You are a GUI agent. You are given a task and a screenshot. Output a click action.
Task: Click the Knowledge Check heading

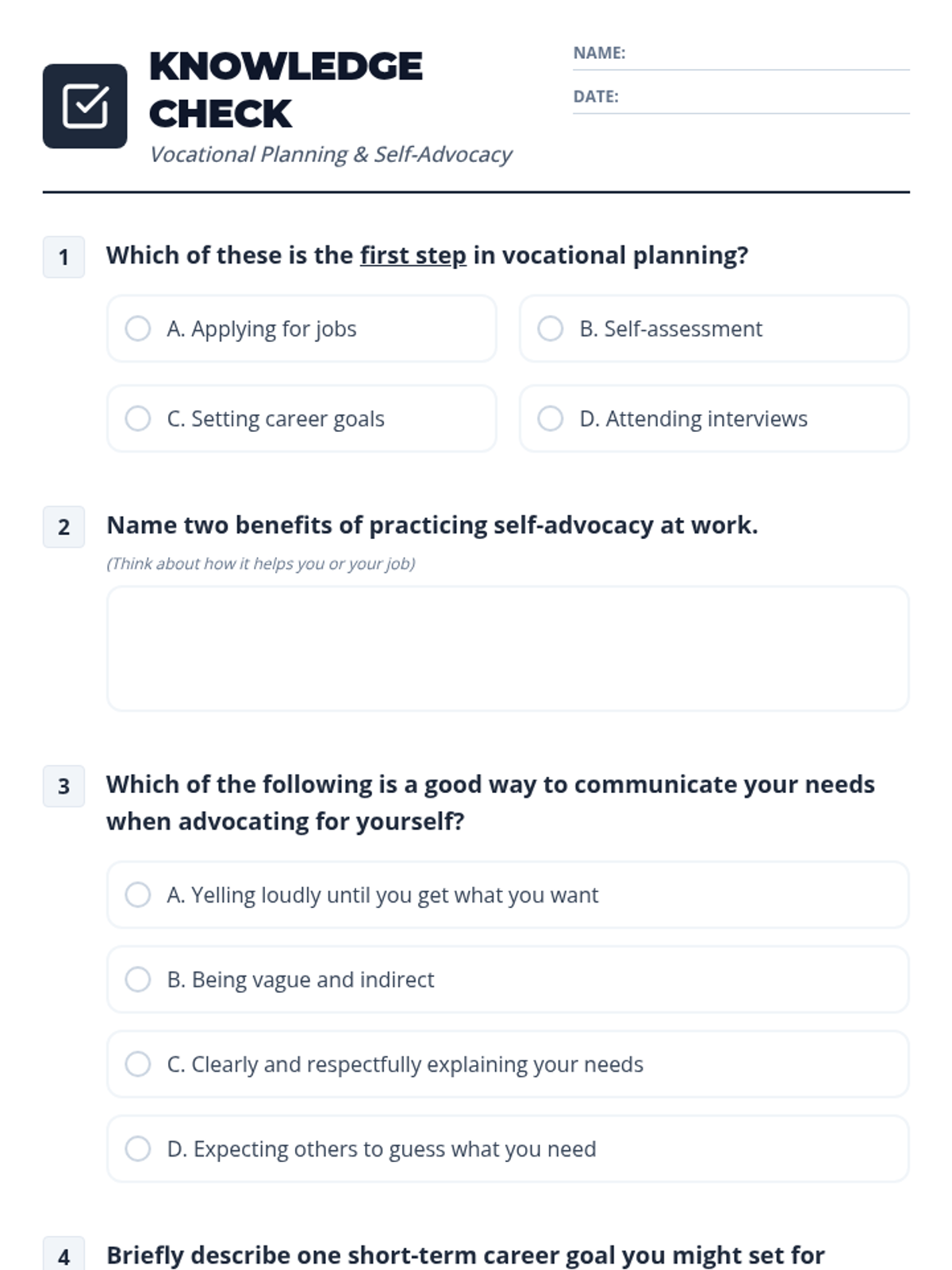[286, 90]
